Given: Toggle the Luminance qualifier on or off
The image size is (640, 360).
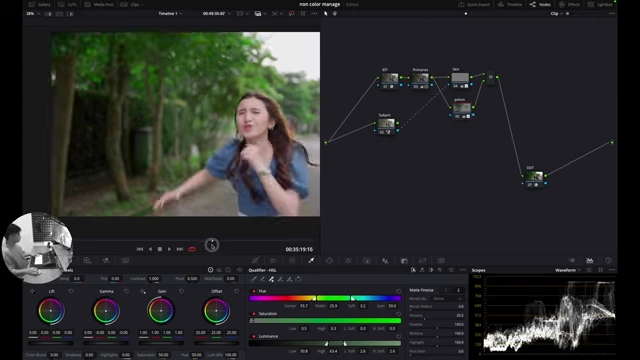Looking at the screenshot, I should coord(254,336).
